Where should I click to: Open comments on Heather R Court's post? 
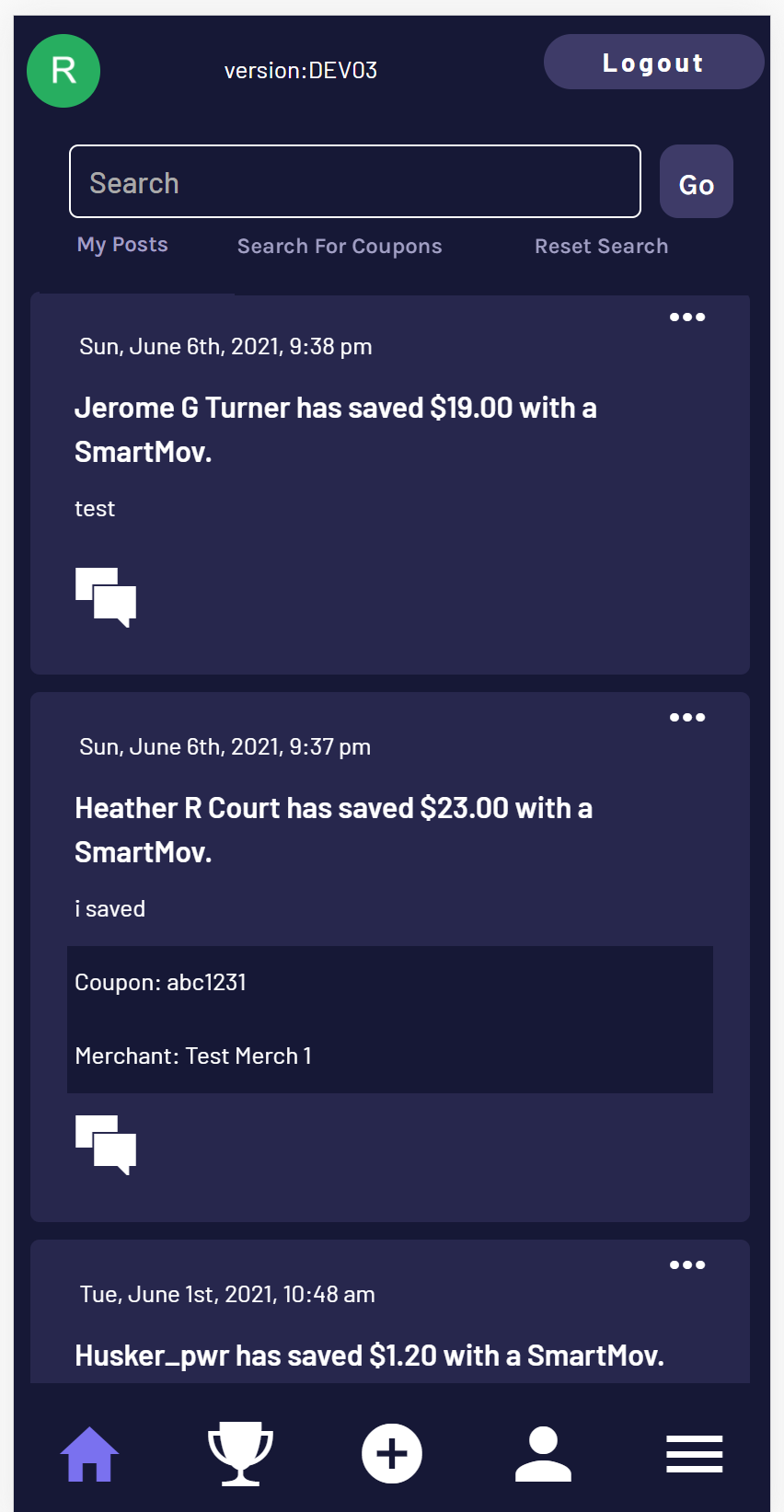[x=105, y=1144]
